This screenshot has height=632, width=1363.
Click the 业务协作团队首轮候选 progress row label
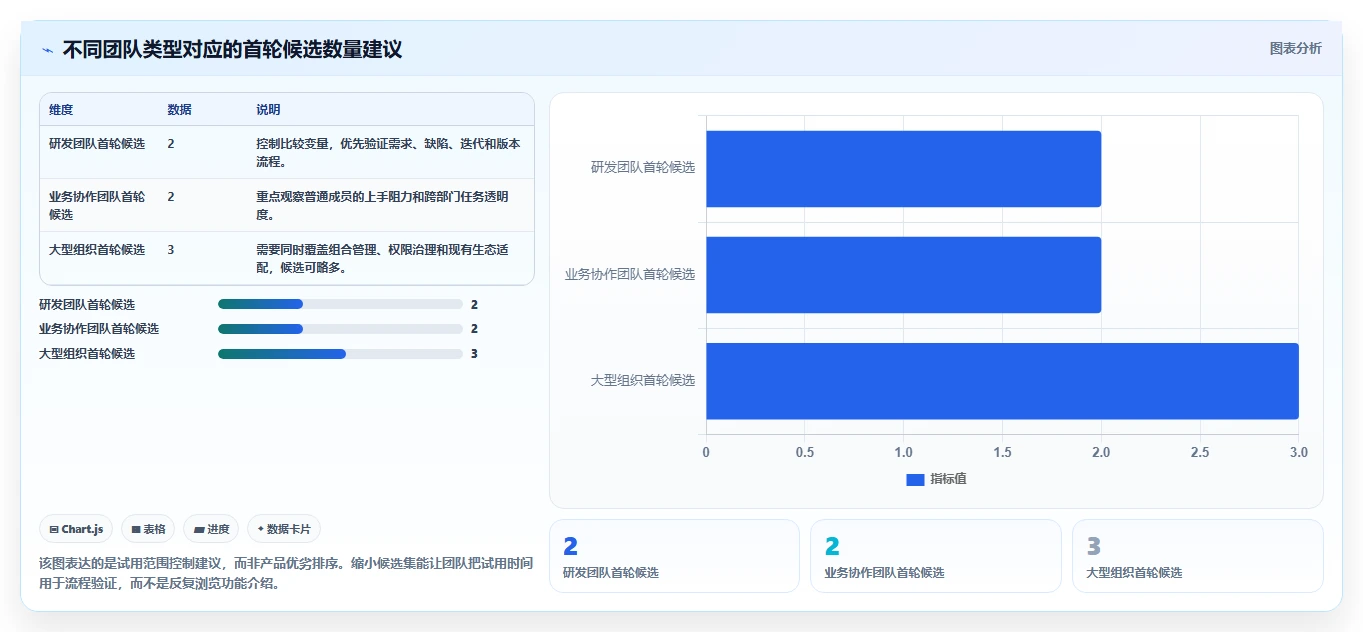tap(99, 329)
